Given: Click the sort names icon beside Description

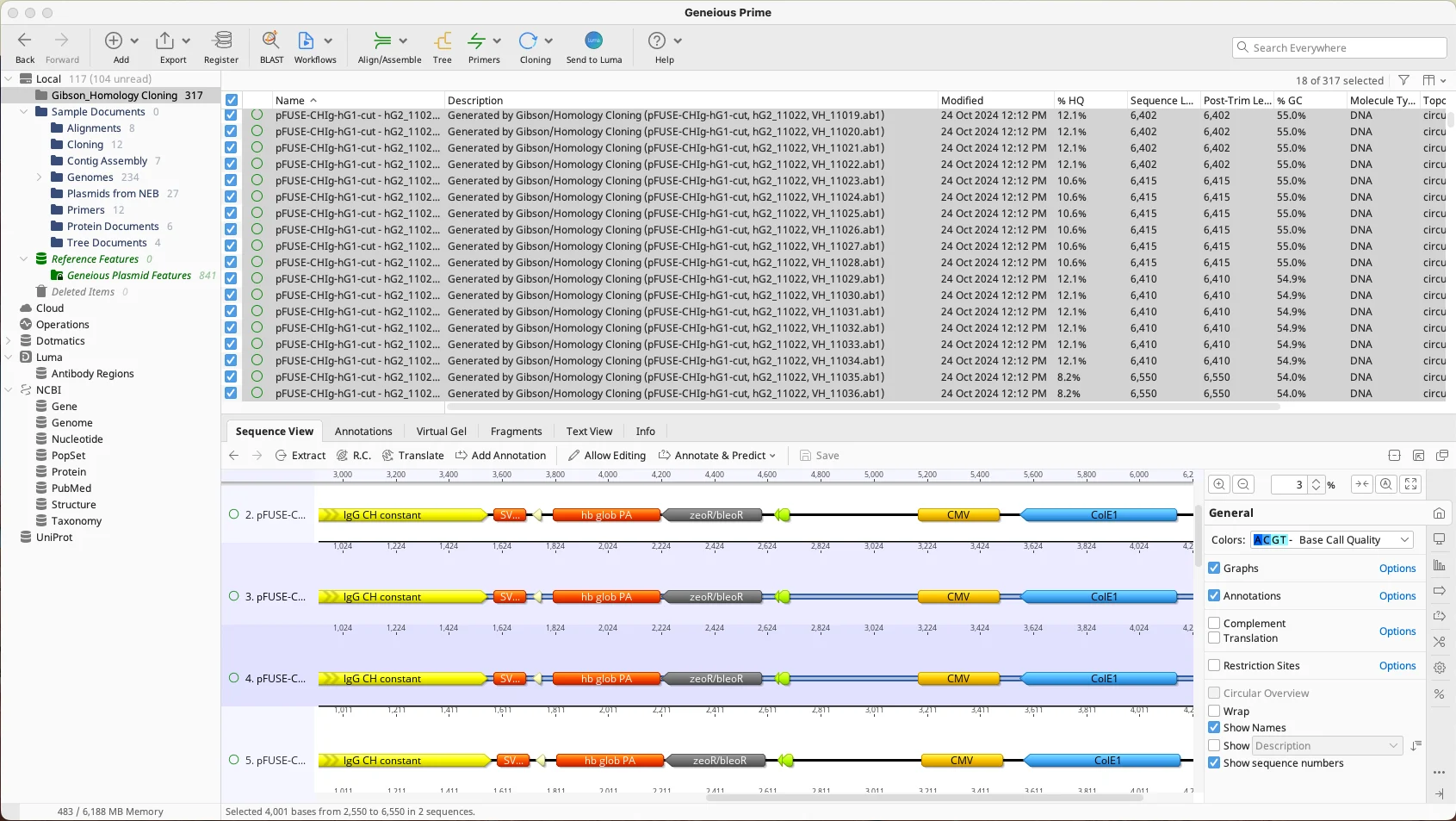Looking at the screenshot, I should pyautogui.click(x=1416, y=745).
